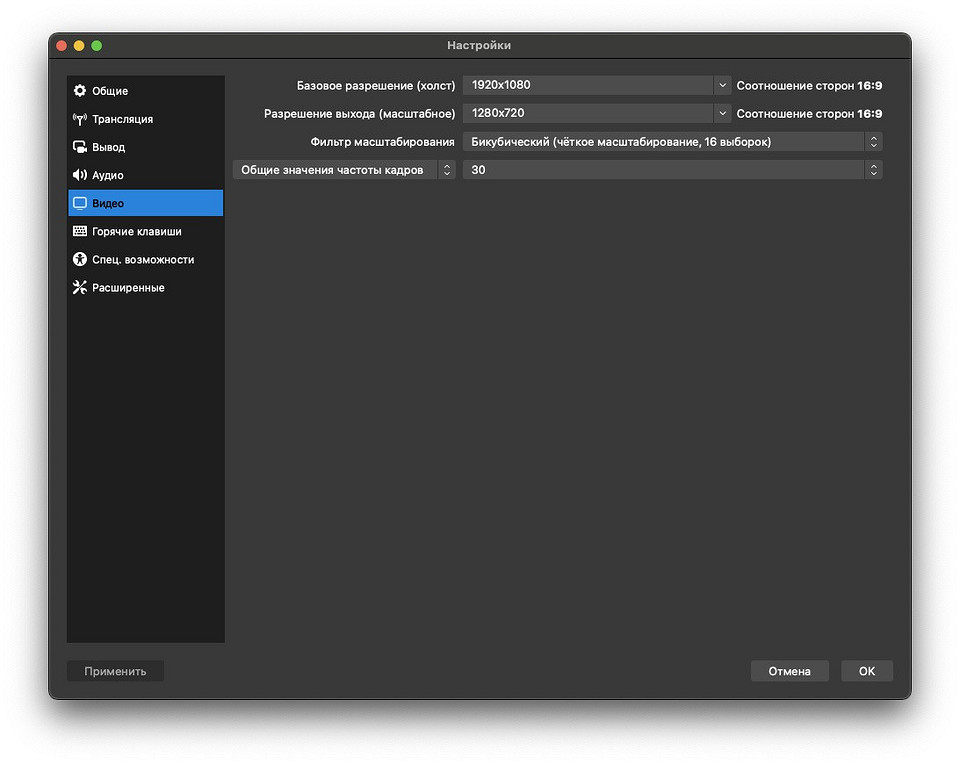Open the Общие значения частоты кадров selector

[344, 170]
